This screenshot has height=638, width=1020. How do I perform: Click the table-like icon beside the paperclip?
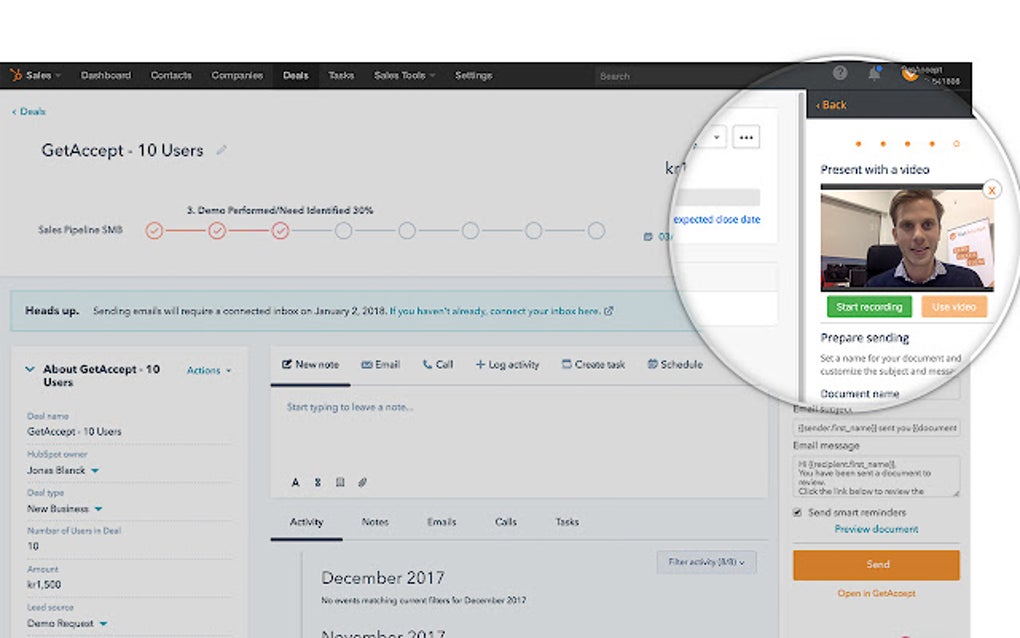[340, 483]
